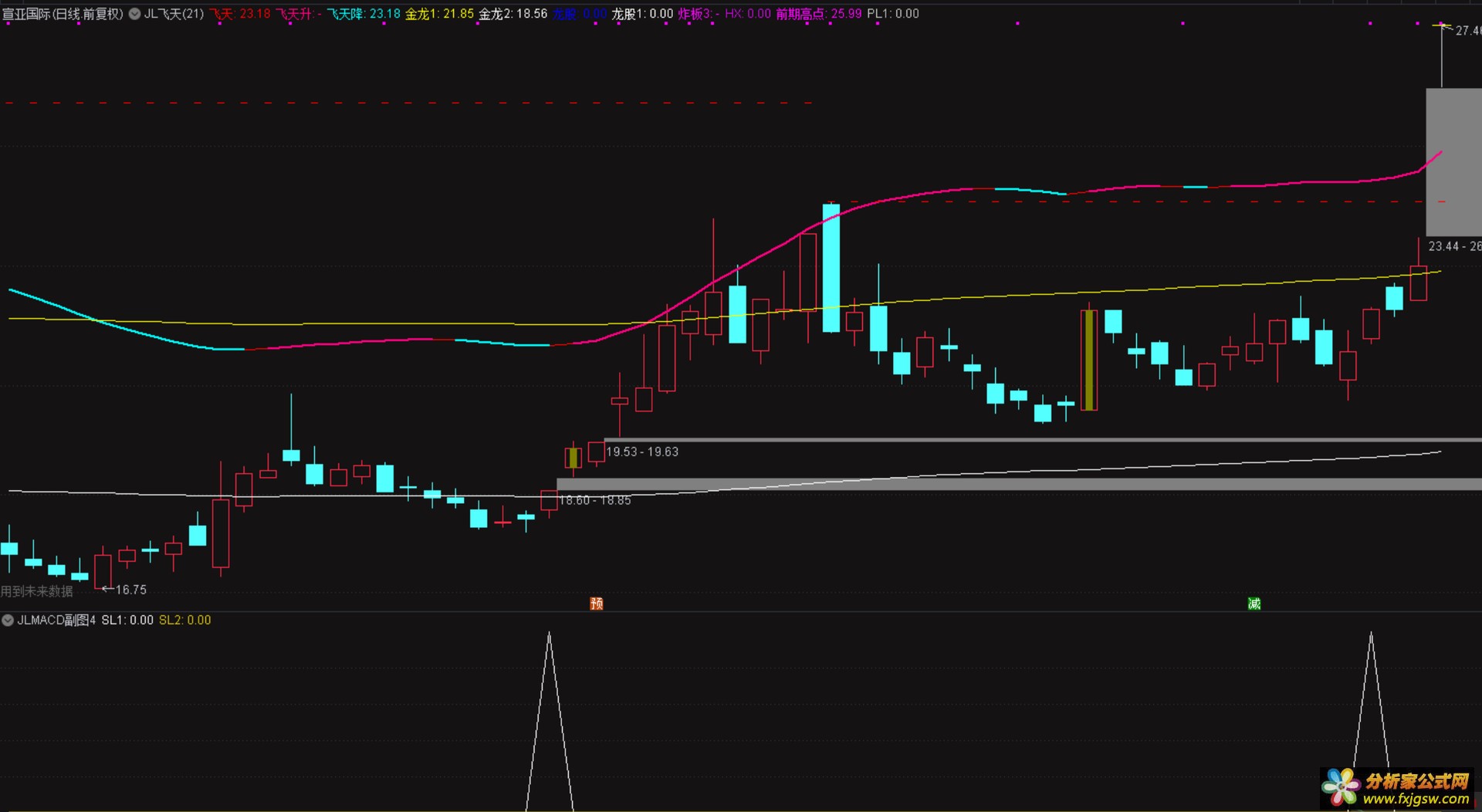Image resolution: width=1482 pixels, height=812 pixels.
Task: Click the olive-filled candle in the 19.53 - 19.63 gap
Action: [x=573, y=458]
